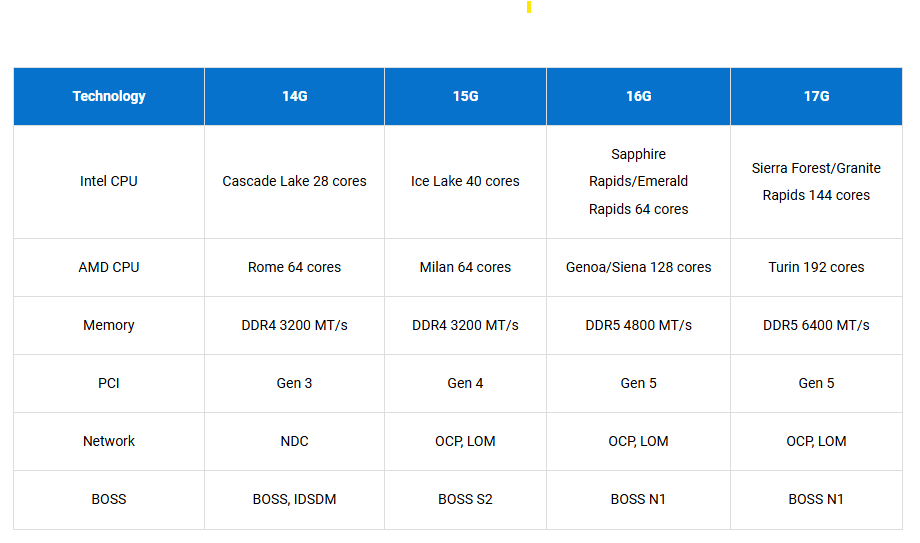The image size is (920, 543).
Task: Click the AMD CPU row label
Action: click(x=109, y=268)
